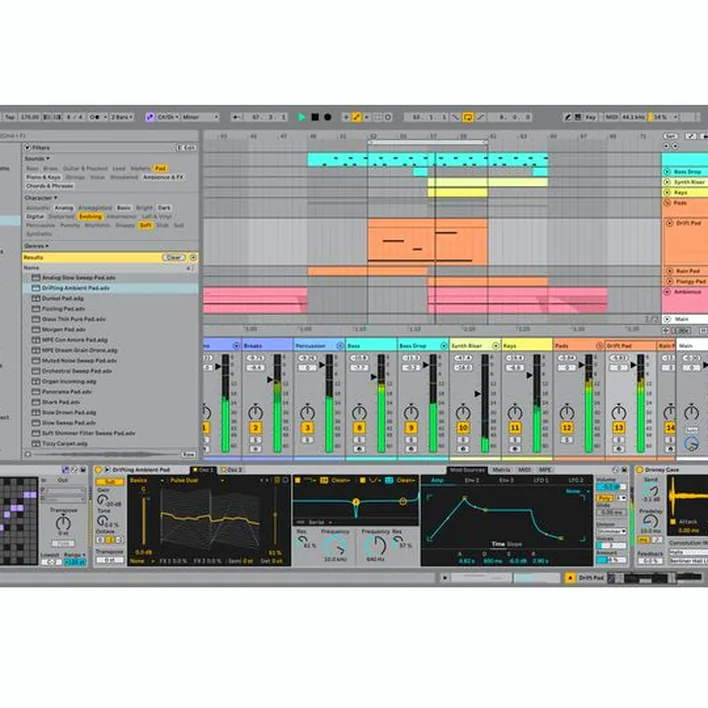
Task: Switch to the Osc 2 tab
Action: [232, 470]
